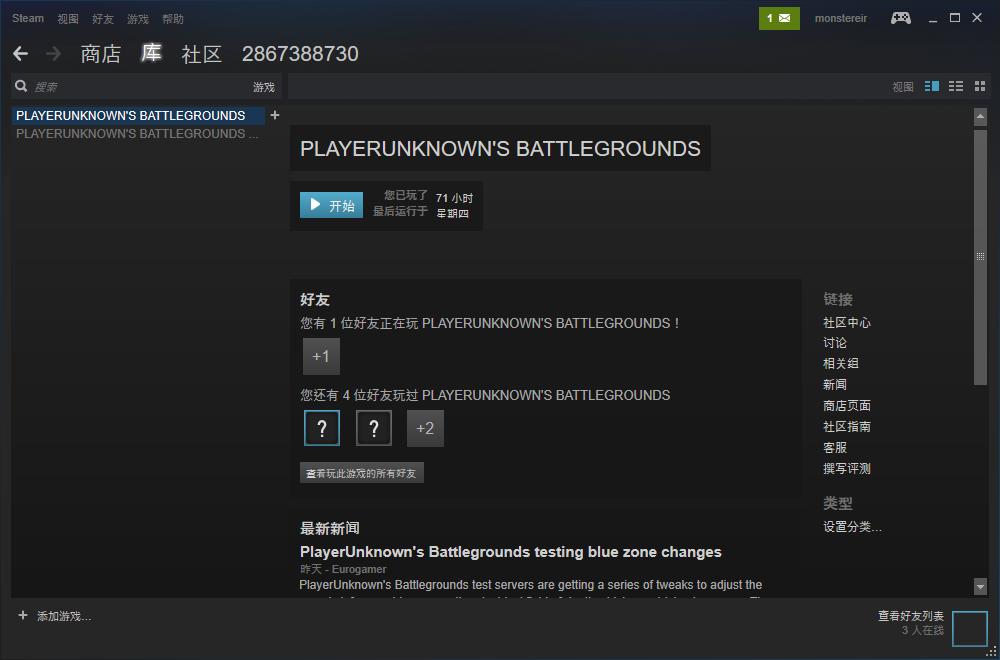Open the 社区指南 link

click(847, 427)
